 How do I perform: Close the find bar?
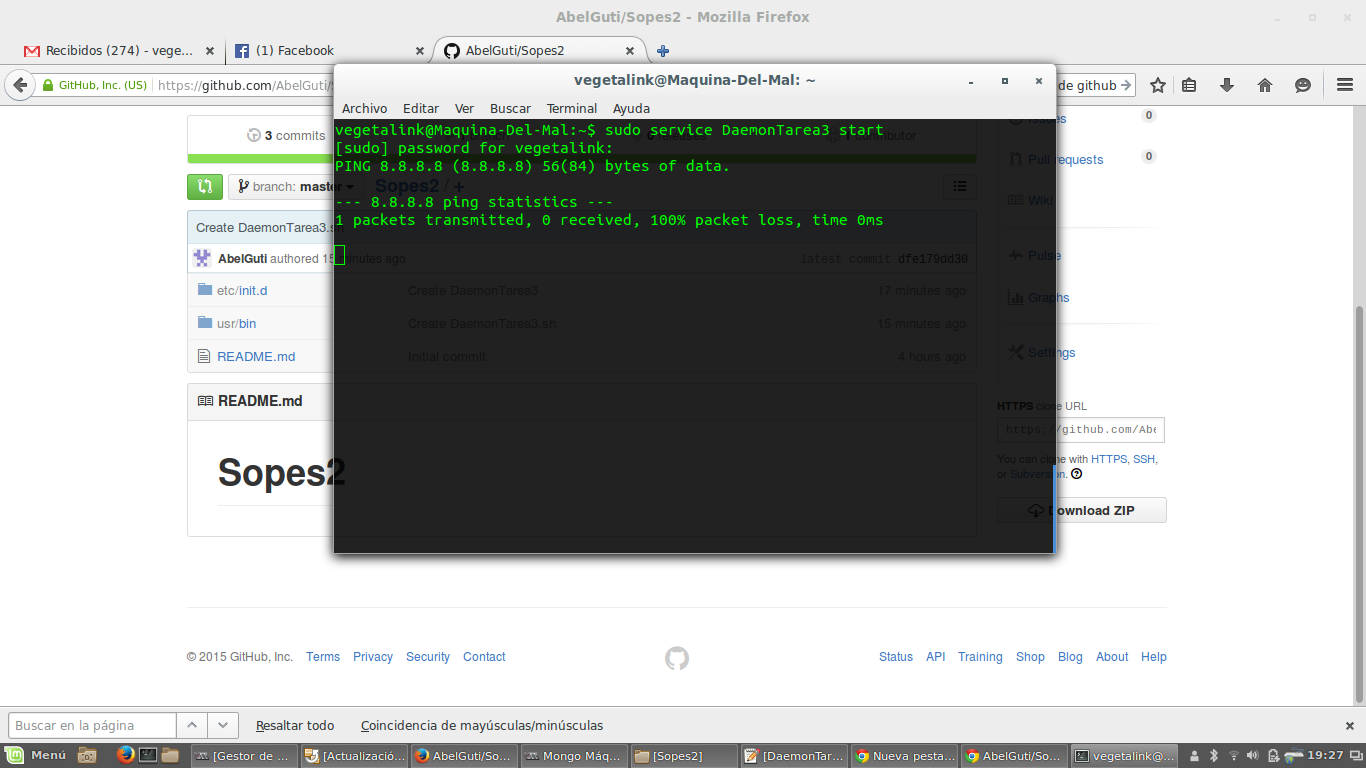1349,725
